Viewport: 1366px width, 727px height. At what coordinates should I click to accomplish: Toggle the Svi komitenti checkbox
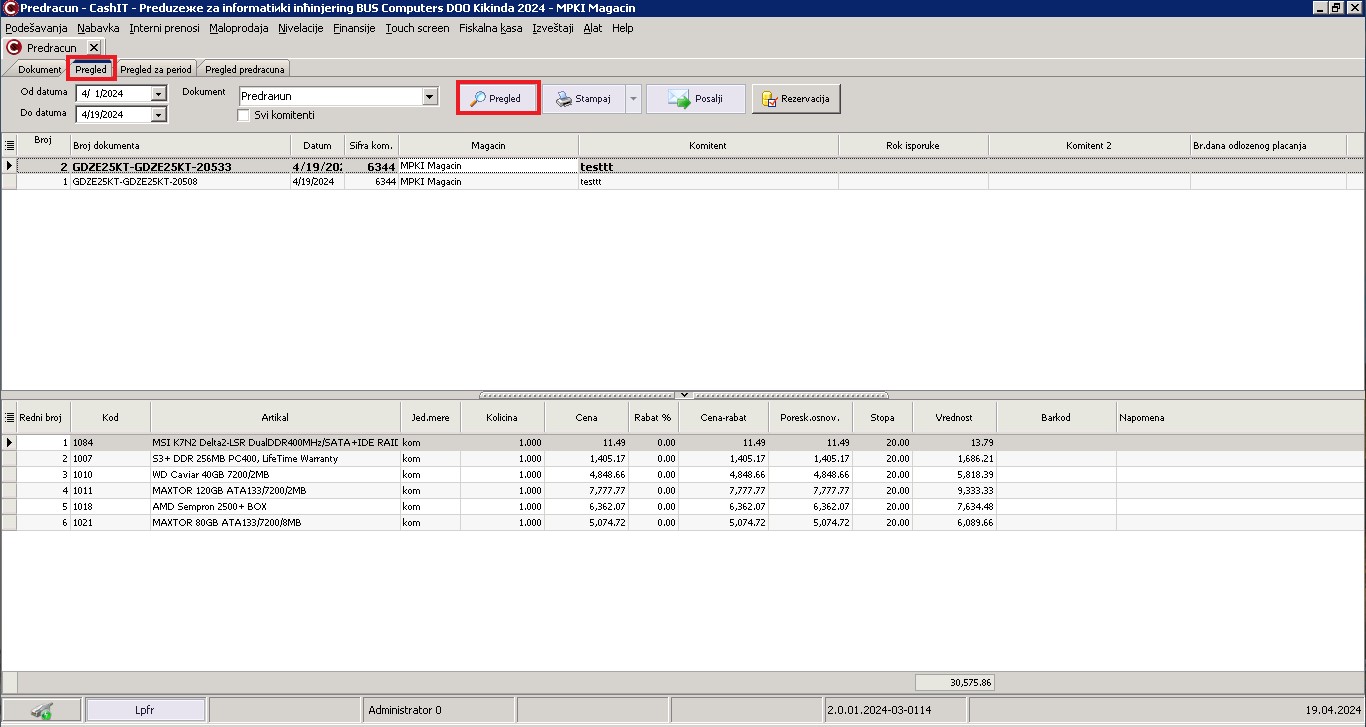coord(243,115)
